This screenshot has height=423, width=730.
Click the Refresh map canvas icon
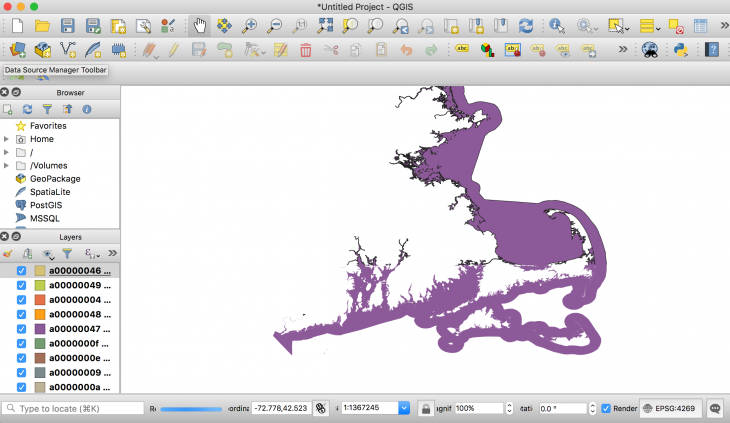point(525,25)
